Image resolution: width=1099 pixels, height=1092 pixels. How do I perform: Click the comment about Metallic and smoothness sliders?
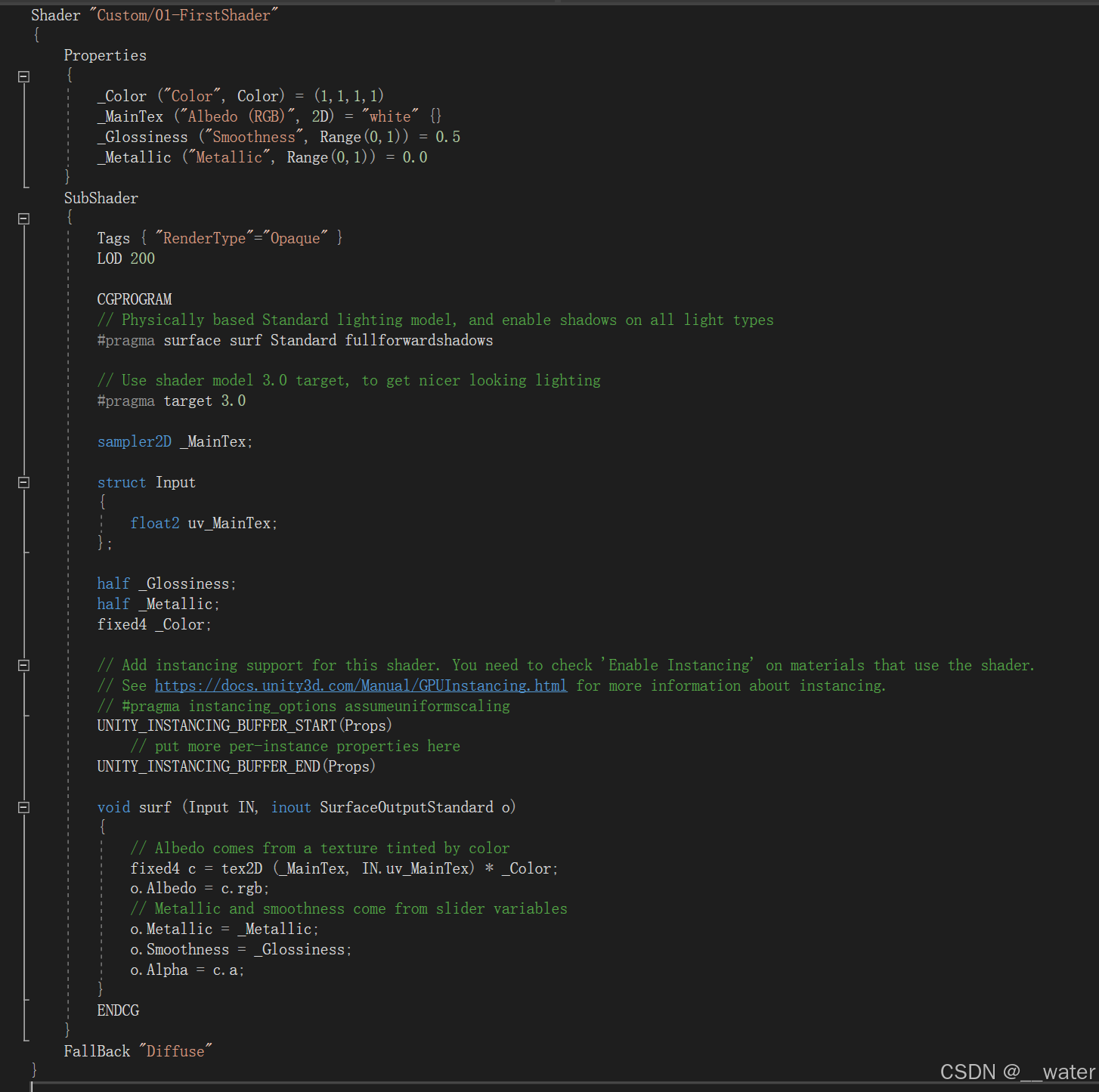(348, 908)
